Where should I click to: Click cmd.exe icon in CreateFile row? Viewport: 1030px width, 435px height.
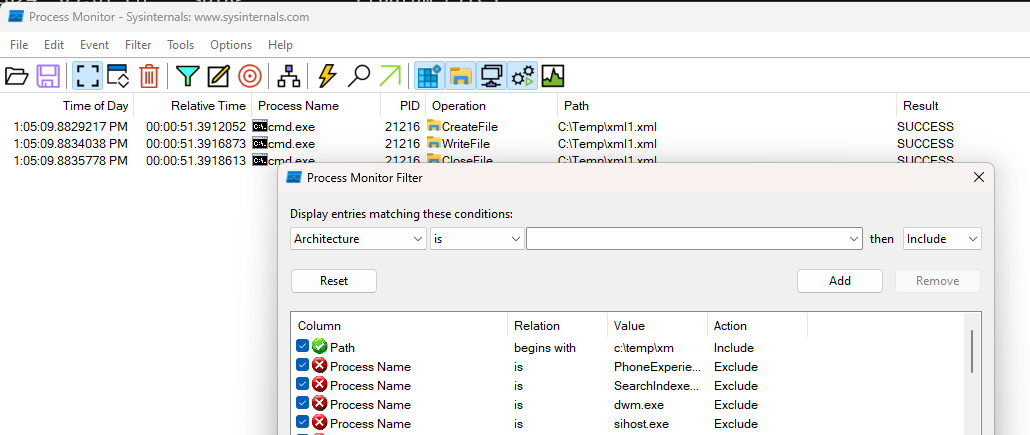tap(259, 126)
